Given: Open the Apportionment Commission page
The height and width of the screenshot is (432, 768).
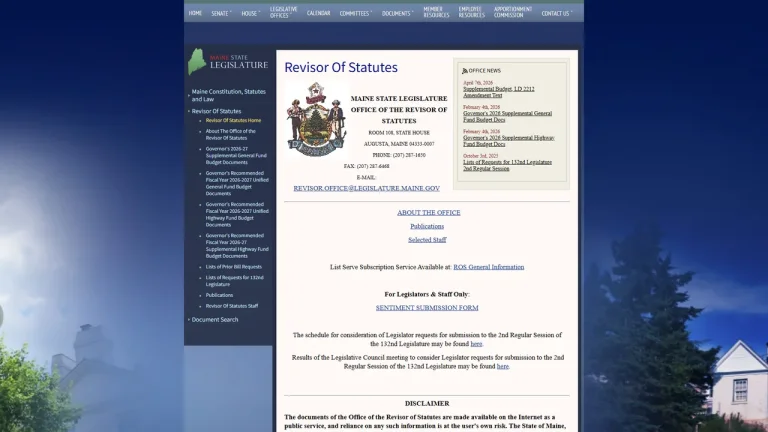Looking at the screenshot, I should (512, 12).
